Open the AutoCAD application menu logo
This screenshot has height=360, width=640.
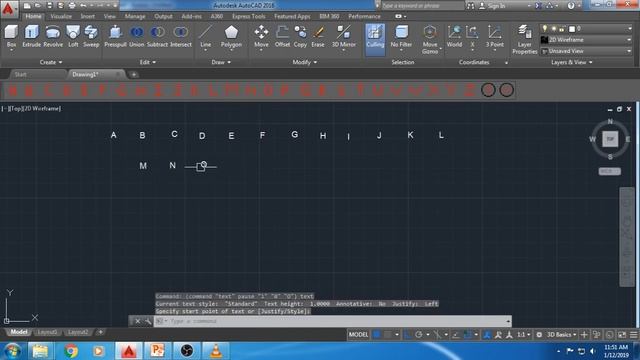tap(8, 8)
